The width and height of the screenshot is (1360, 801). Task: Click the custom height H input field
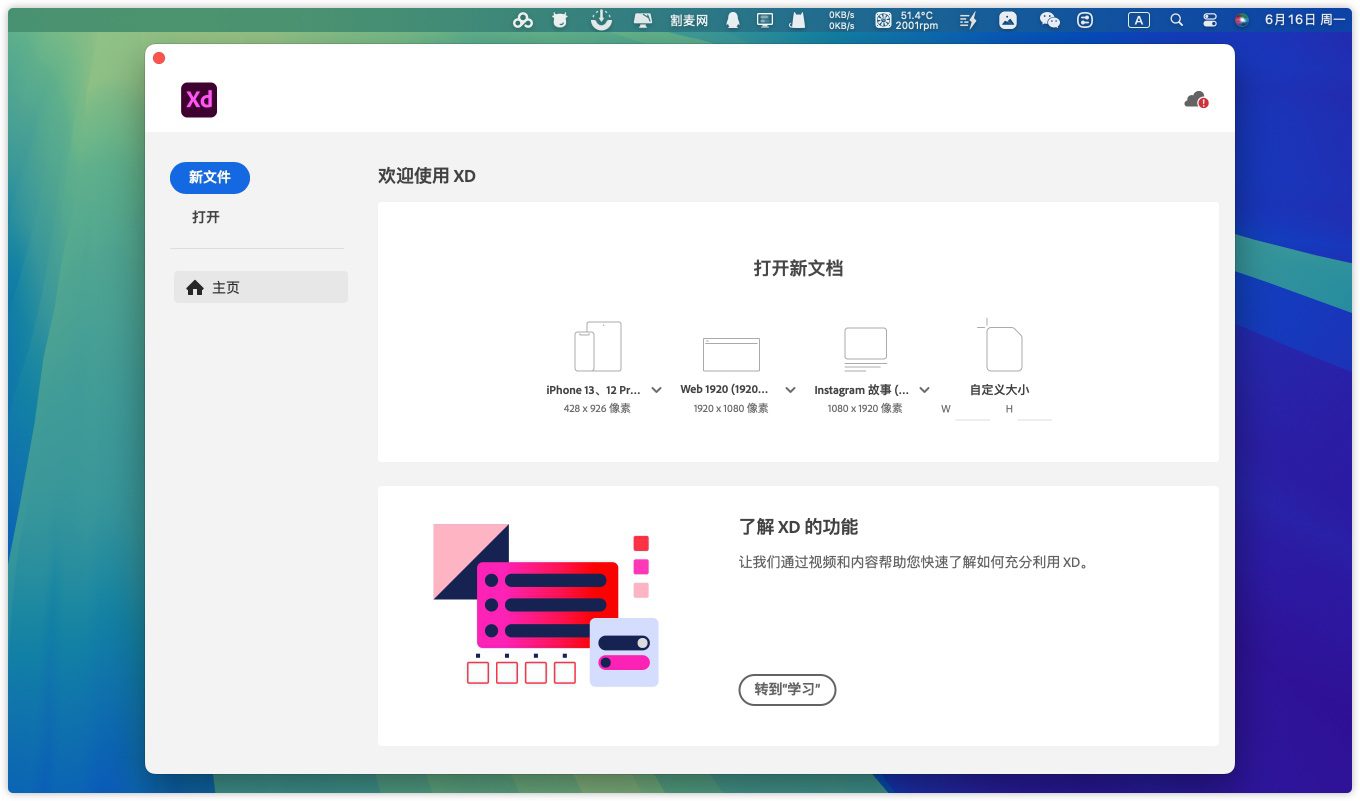[1034, 410]
